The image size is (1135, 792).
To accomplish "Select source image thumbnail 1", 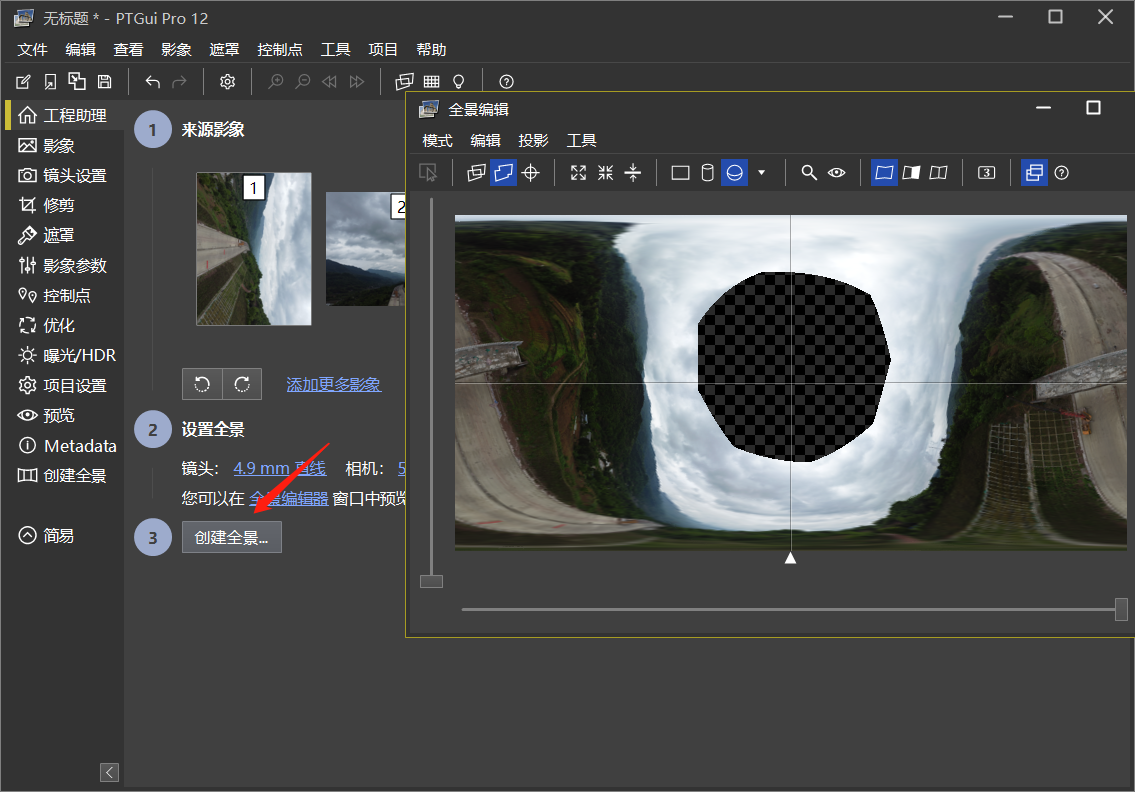I will point(254,249).
